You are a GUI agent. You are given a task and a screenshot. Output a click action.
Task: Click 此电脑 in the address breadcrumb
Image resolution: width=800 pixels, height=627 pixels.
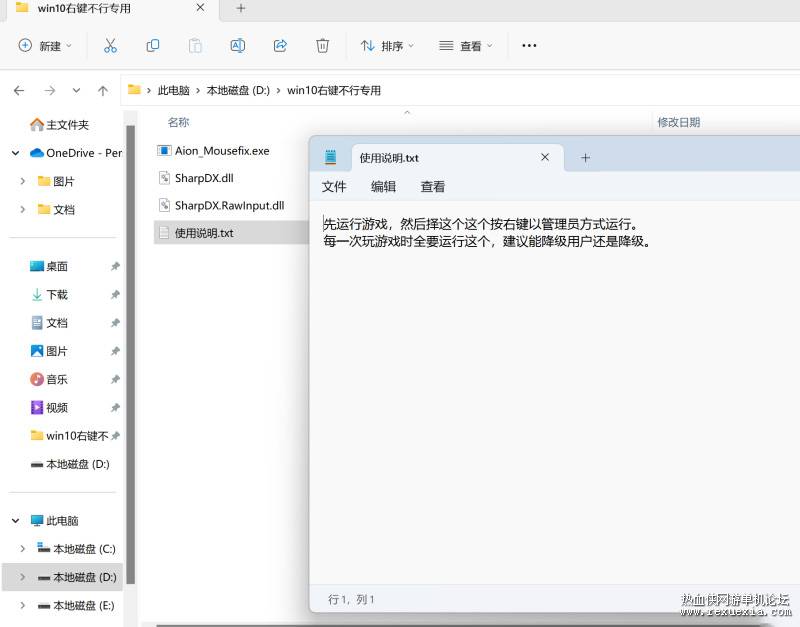click(173, 90)
